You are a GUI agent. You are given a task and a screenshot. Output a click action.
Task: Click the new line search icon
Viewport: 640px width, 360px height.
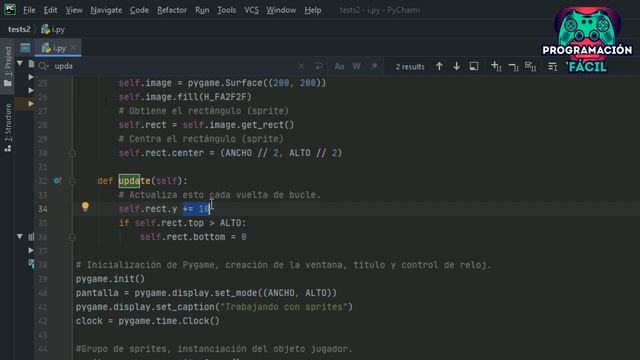tap(318, 66)
